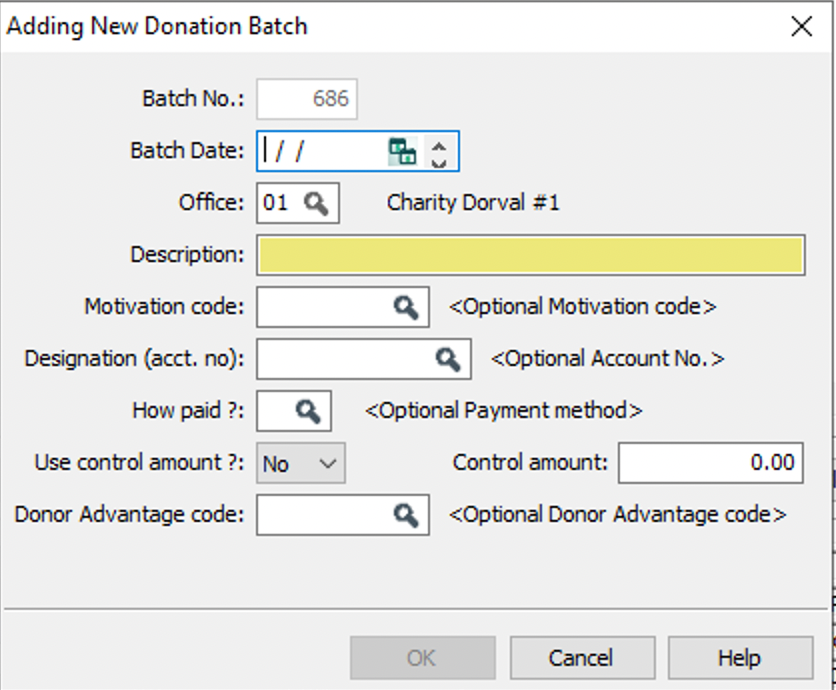836x690 pixels.
Task: Select the Motivation code input box
Action: (324, 307)
